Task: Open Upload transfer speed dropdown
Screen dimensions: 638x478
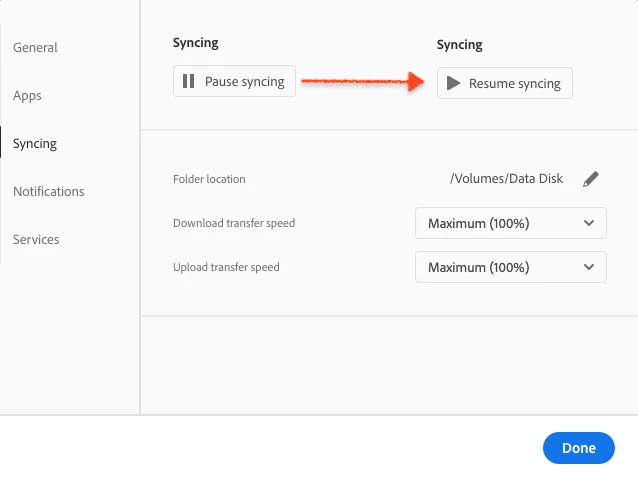Action: (511, 267)
